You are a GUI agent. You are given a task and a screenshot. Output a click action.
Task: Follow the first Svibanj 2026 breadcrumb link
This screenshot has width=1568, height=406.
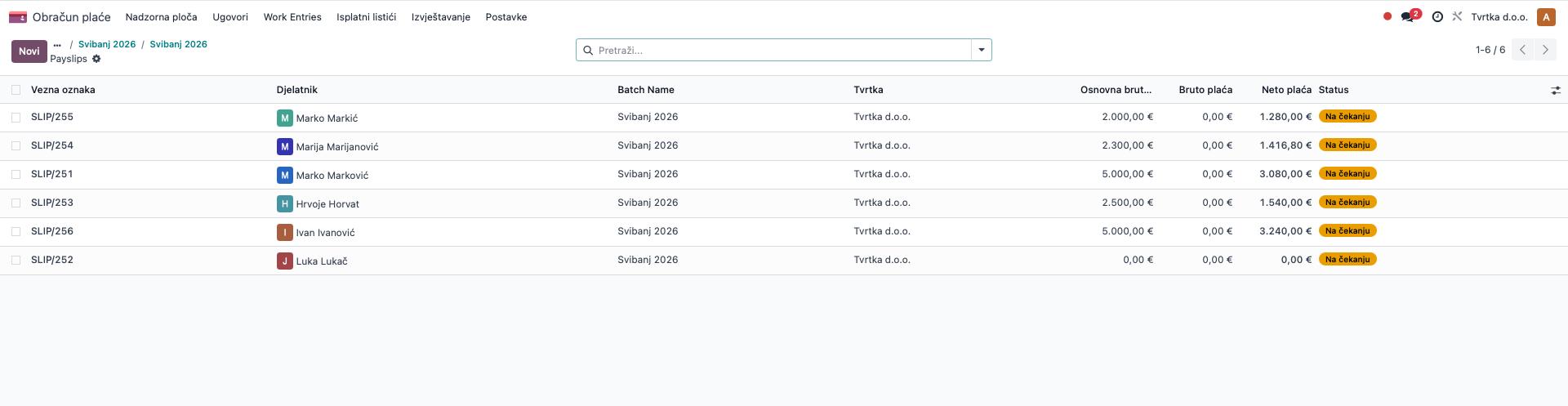pos(107,44)
